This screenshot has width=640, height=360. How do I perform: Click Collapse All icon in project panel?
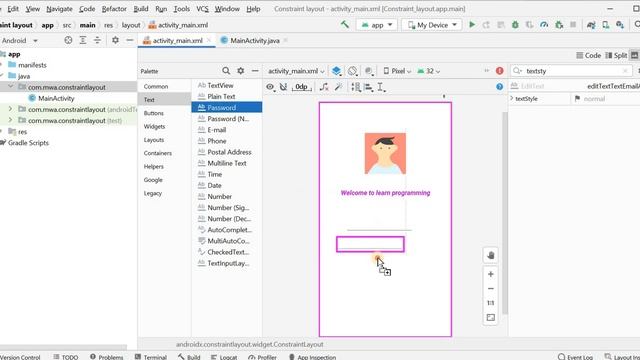(97, 40)
